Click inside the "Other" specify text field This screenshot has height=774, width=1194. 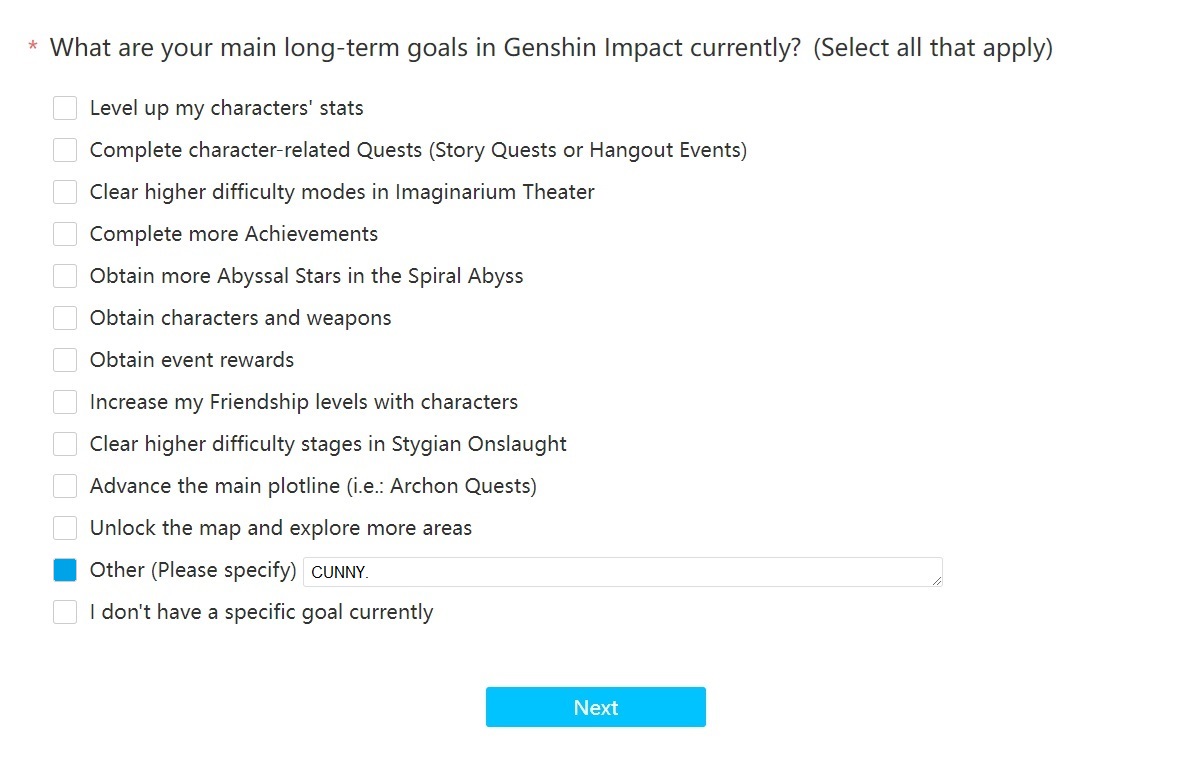click(620, 572)
